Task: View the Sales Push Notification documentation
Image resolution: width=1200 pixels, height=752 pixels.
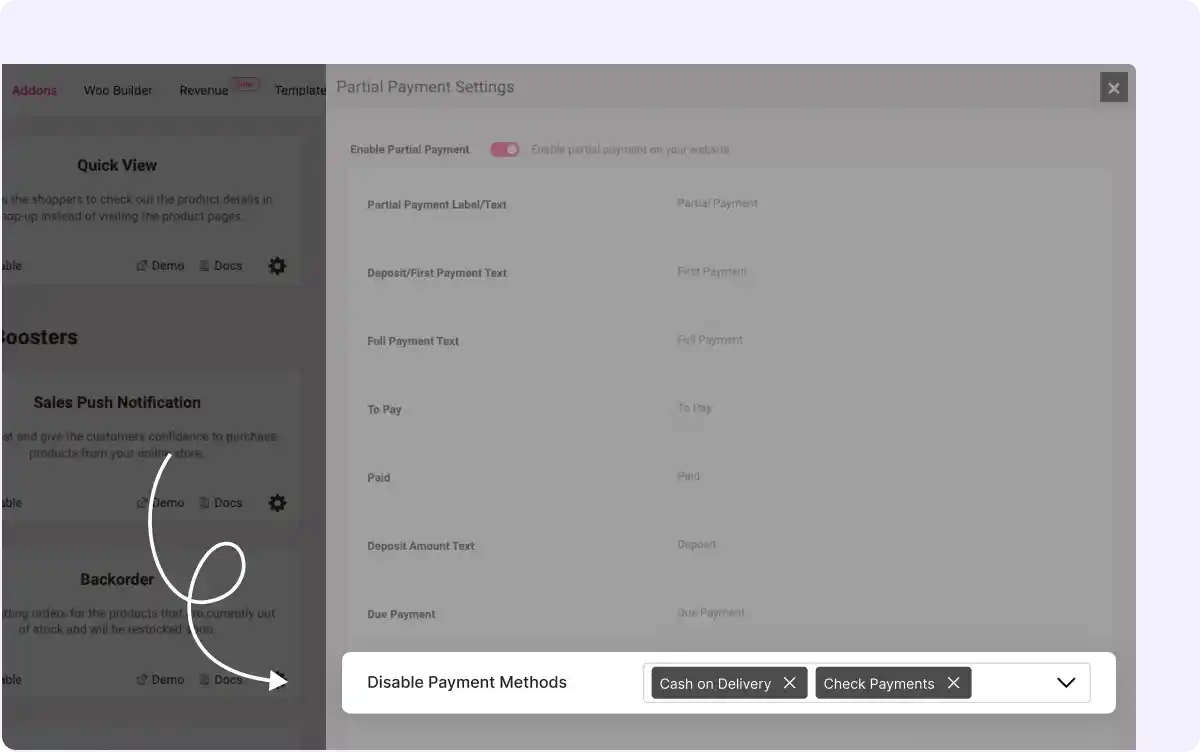Action: (x=221, y=502)
